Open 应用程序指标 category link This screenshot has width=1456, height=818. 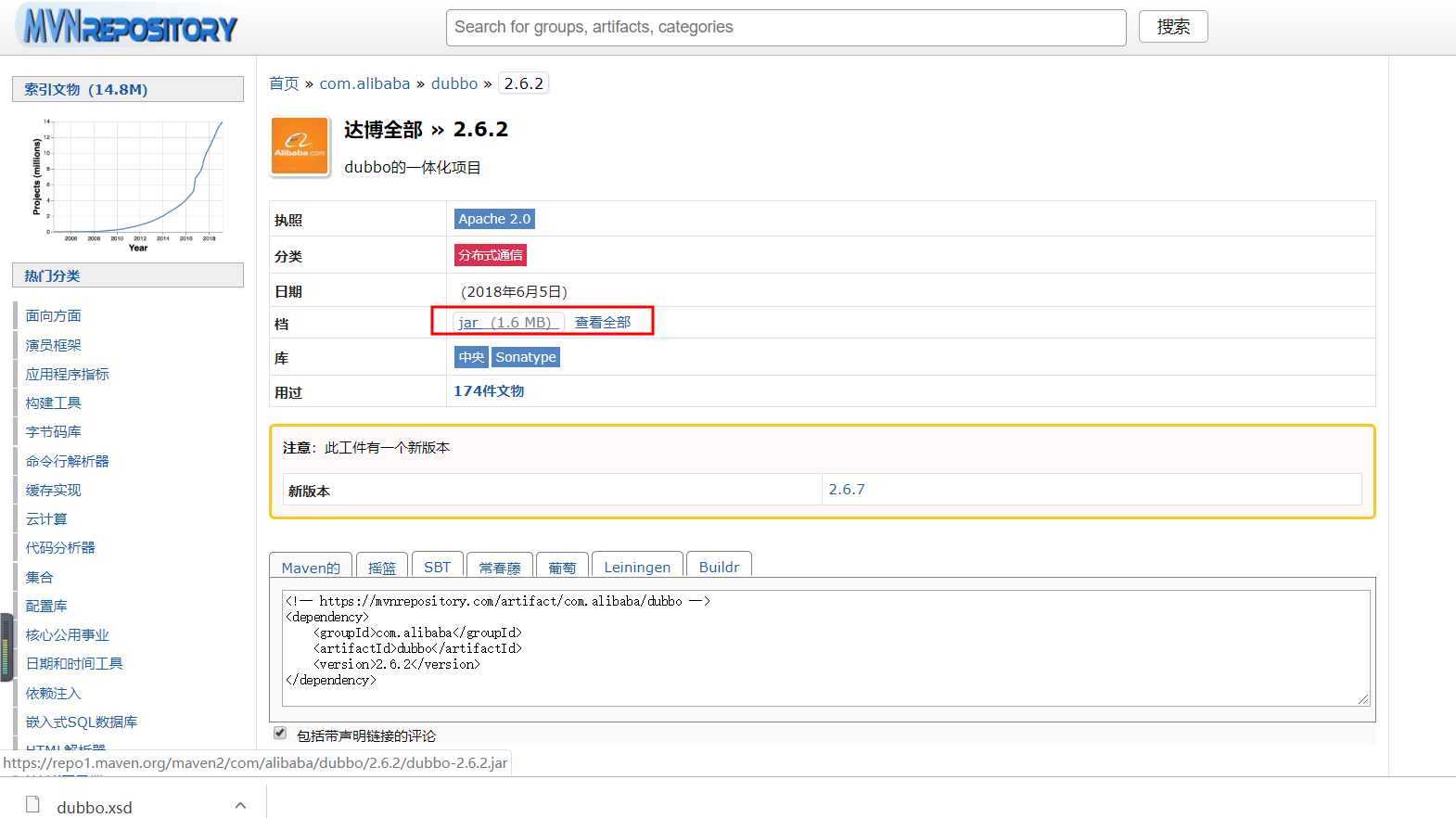(x=67, y=374)
